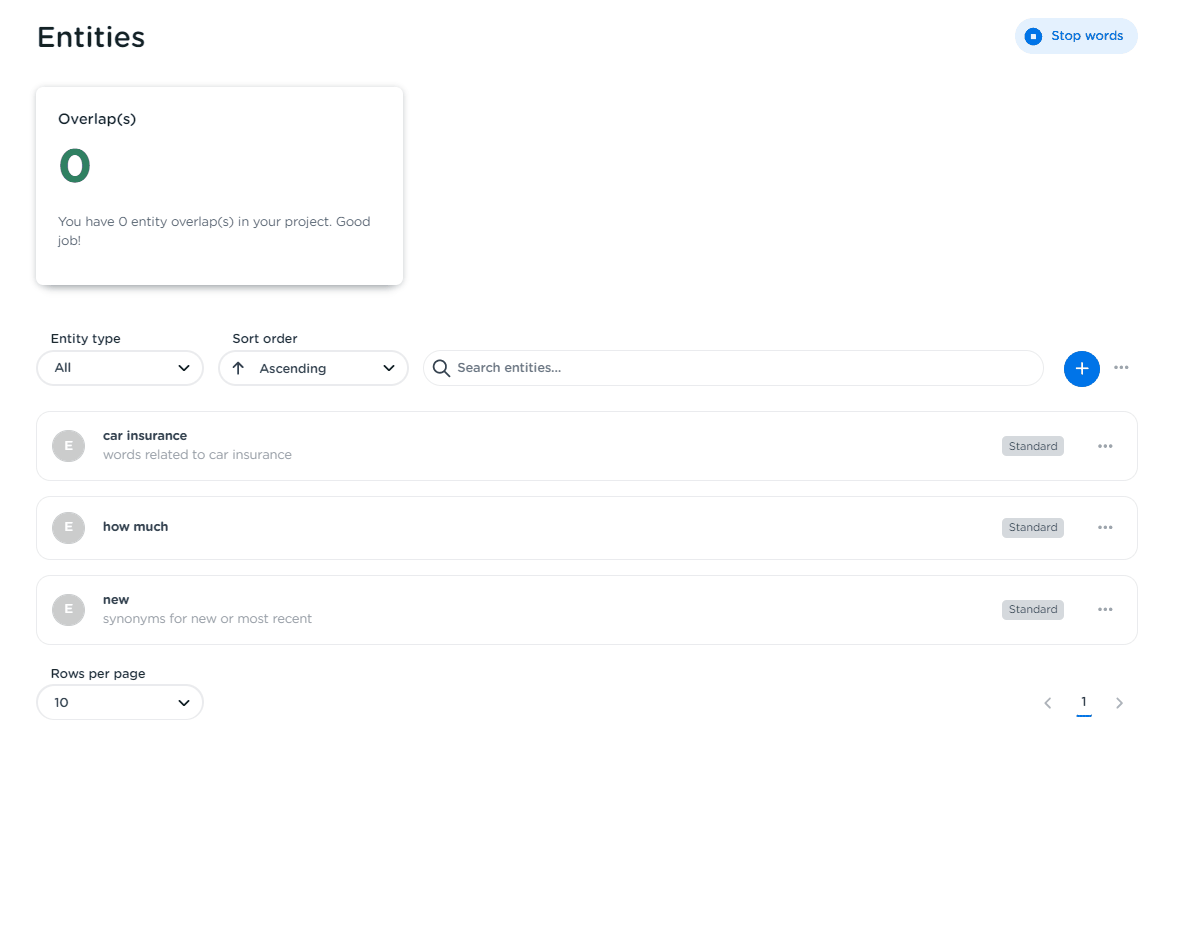Expand the Entity type dropdown
The width and height of the screenshot is (1192, 935).
(x=120, y=368)
